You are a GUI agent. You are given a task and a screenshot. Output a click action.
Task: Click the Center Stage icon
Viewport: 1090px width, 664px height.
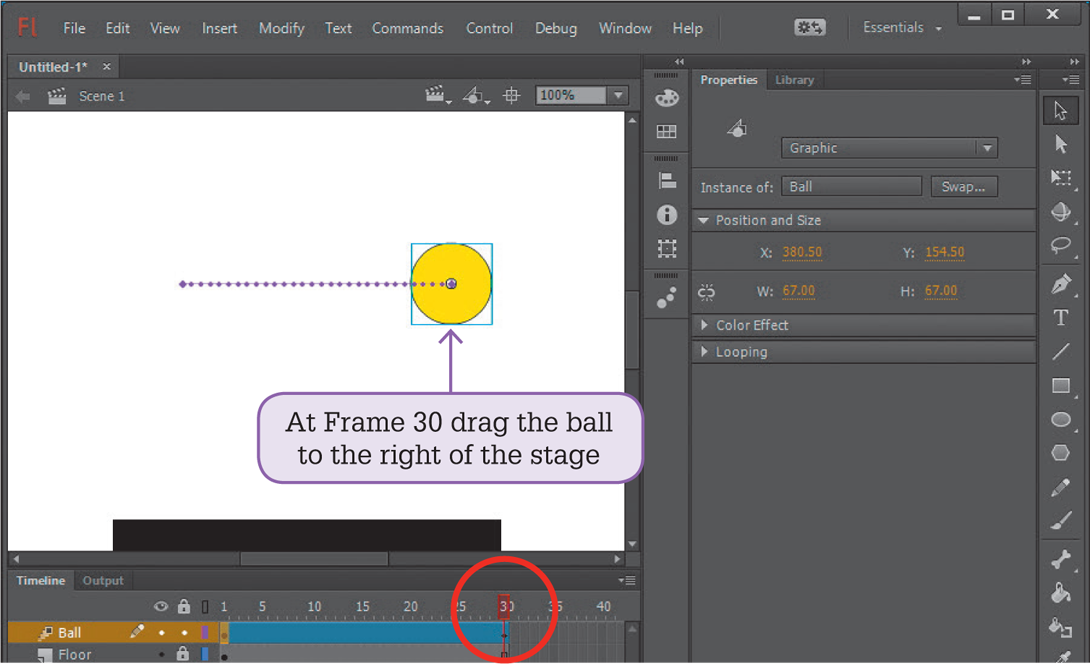click(x=511, y=95)
